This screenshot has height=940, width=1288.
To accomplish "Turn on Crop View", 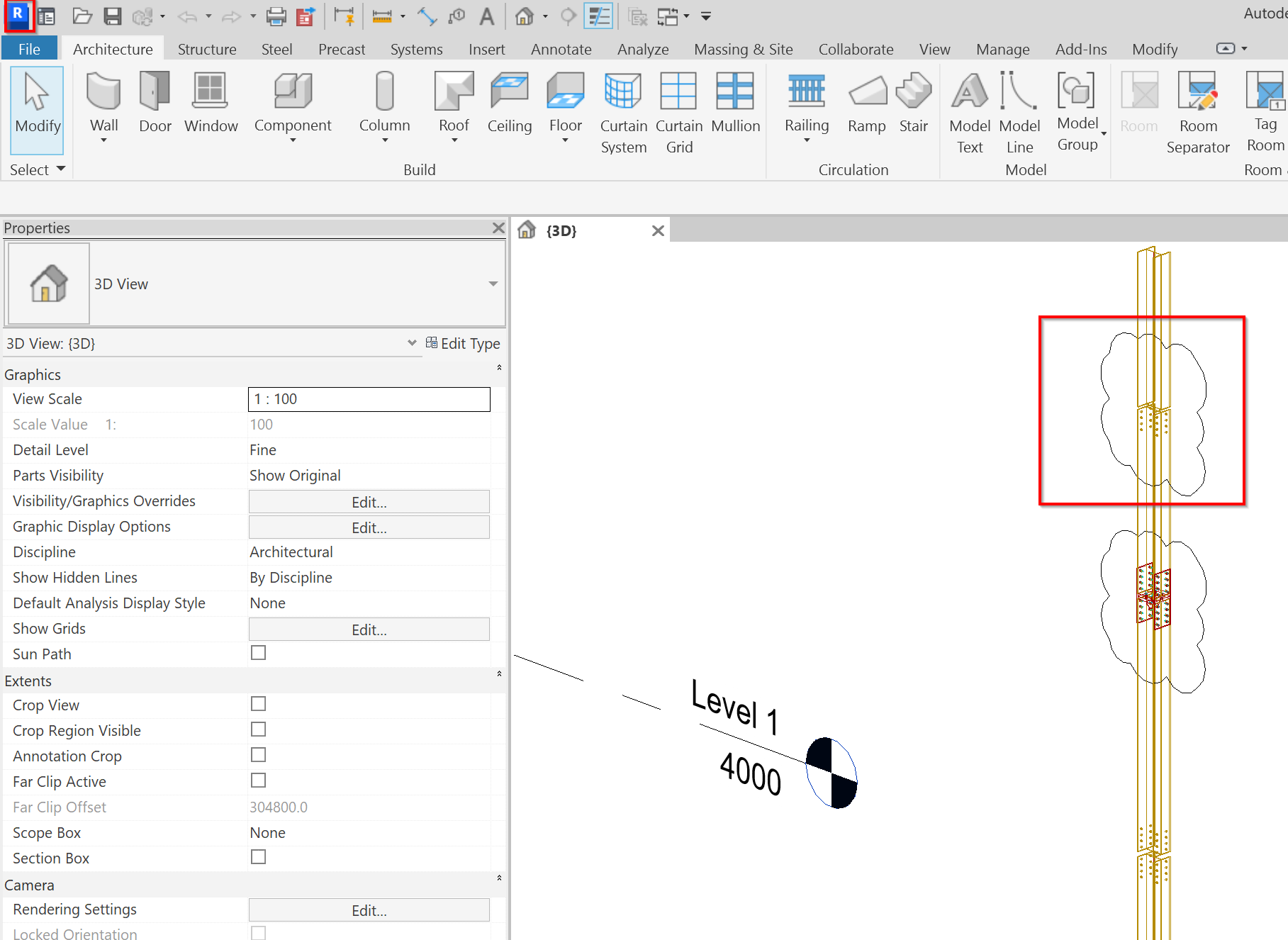I will tap(258, 703).
